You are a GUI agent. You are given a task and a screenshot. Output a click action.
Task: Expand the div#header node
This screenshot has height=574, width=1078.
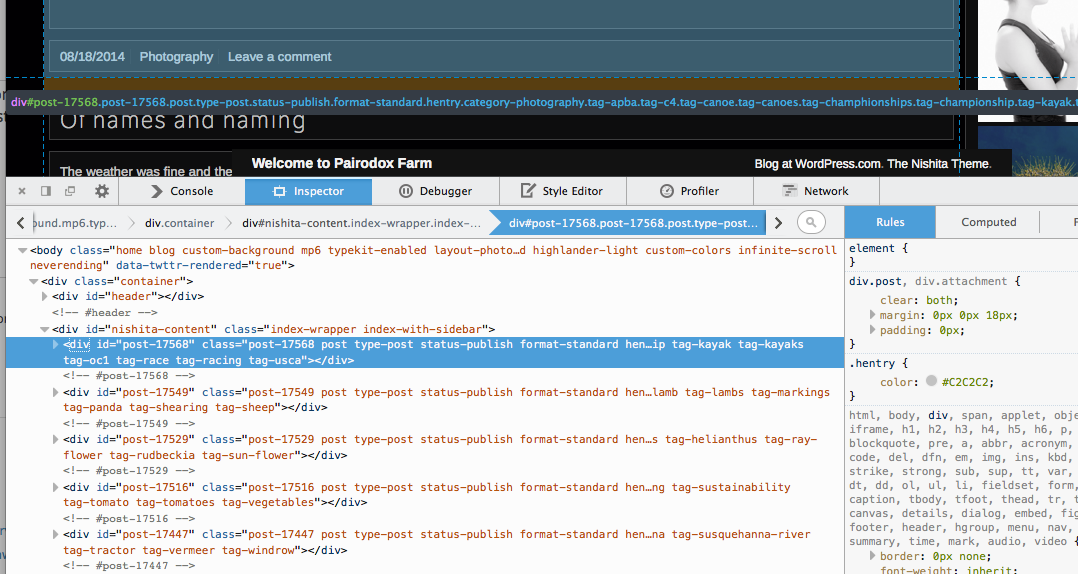(44, 297)
